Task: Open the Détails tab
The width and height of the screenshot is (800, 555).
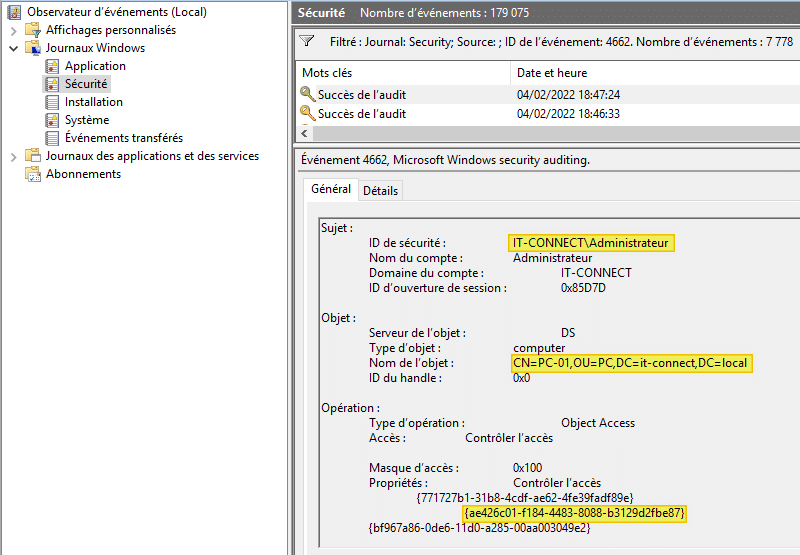Action: pyautogui.click(x=380, y=191)
